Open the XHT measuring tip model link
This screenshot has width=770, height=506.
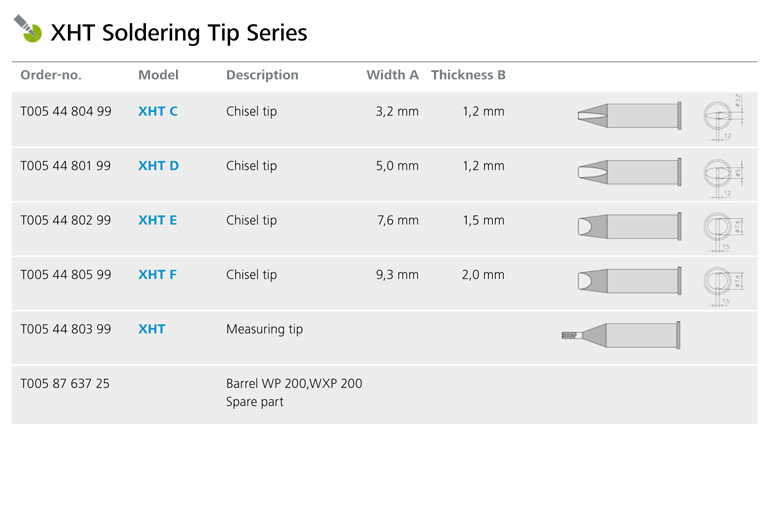click(151, 330)
